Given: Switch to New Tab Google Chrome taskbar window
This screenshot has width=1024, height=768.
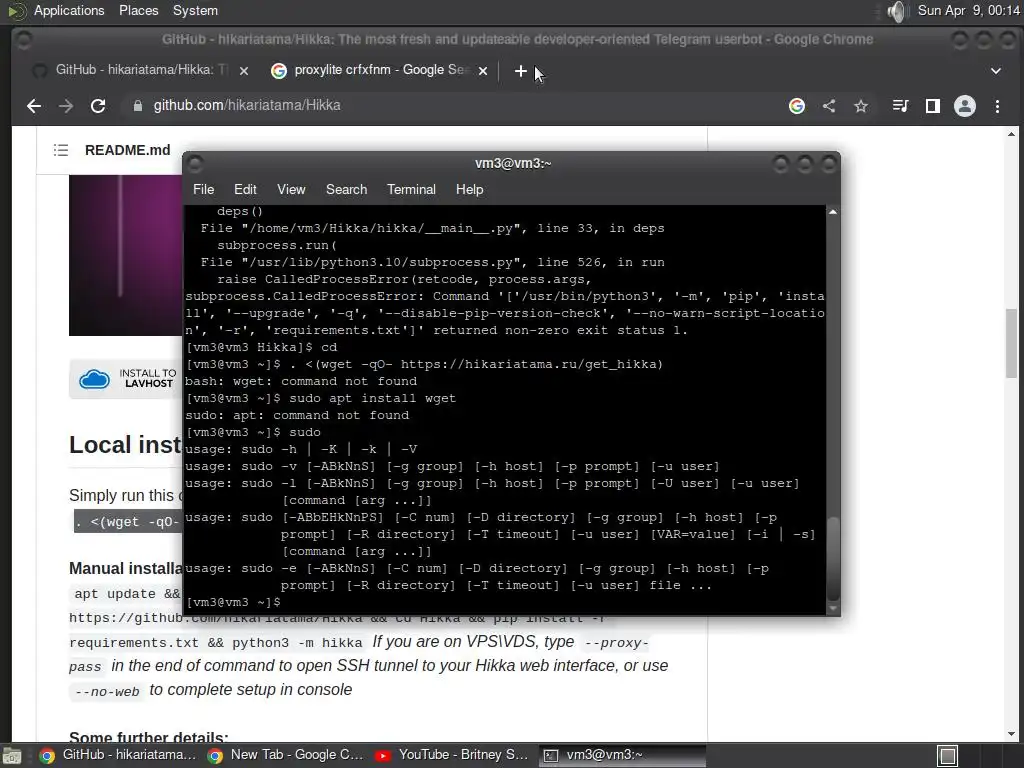Looking at the screenshot, I should point(286,756).
